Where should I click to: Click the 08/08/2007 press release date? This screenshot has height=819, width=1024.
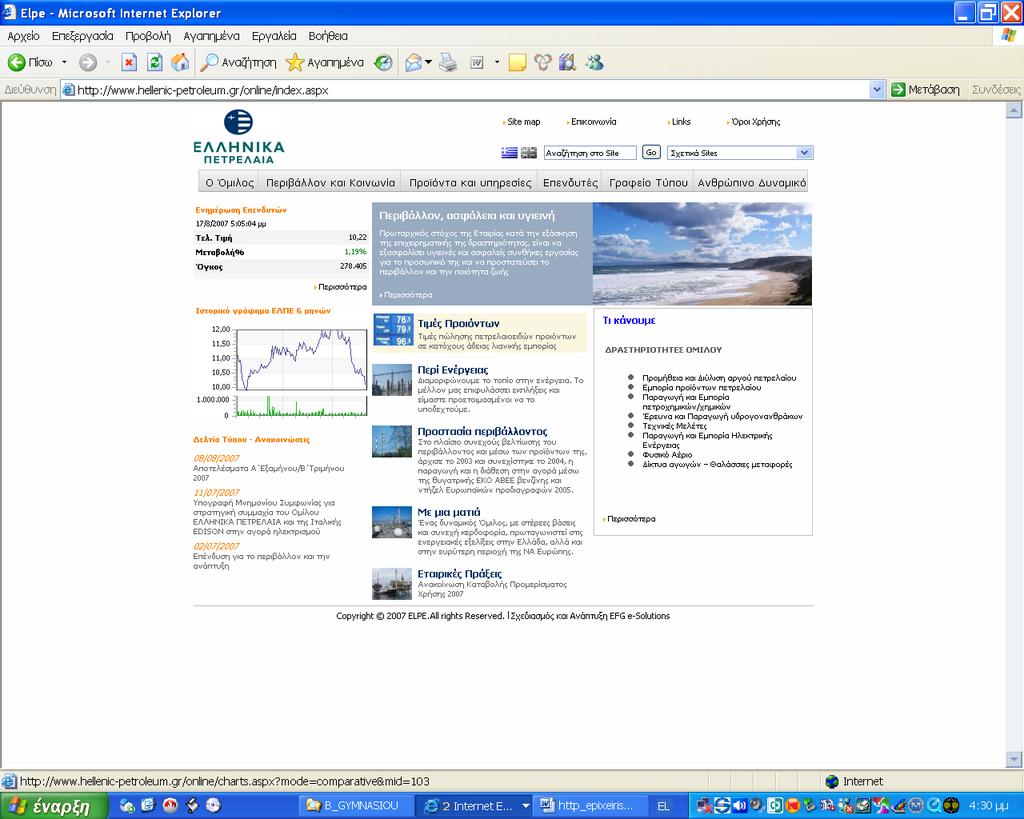[x=216, y=458]
